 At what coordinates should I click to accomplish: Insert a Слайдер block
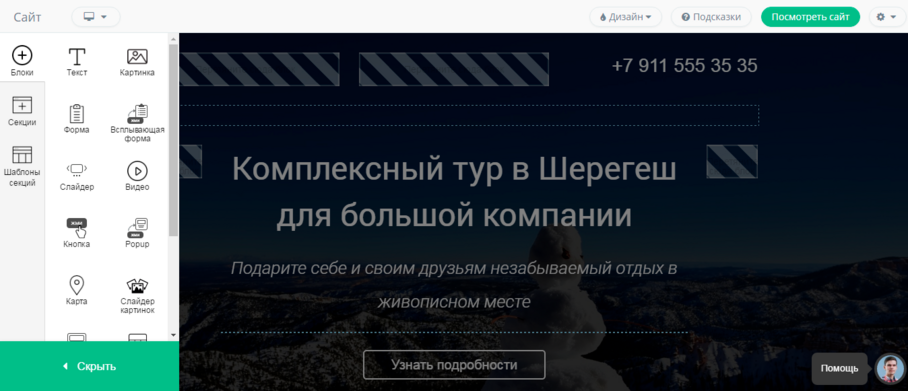pyautogui.click(x=76, y=177)
